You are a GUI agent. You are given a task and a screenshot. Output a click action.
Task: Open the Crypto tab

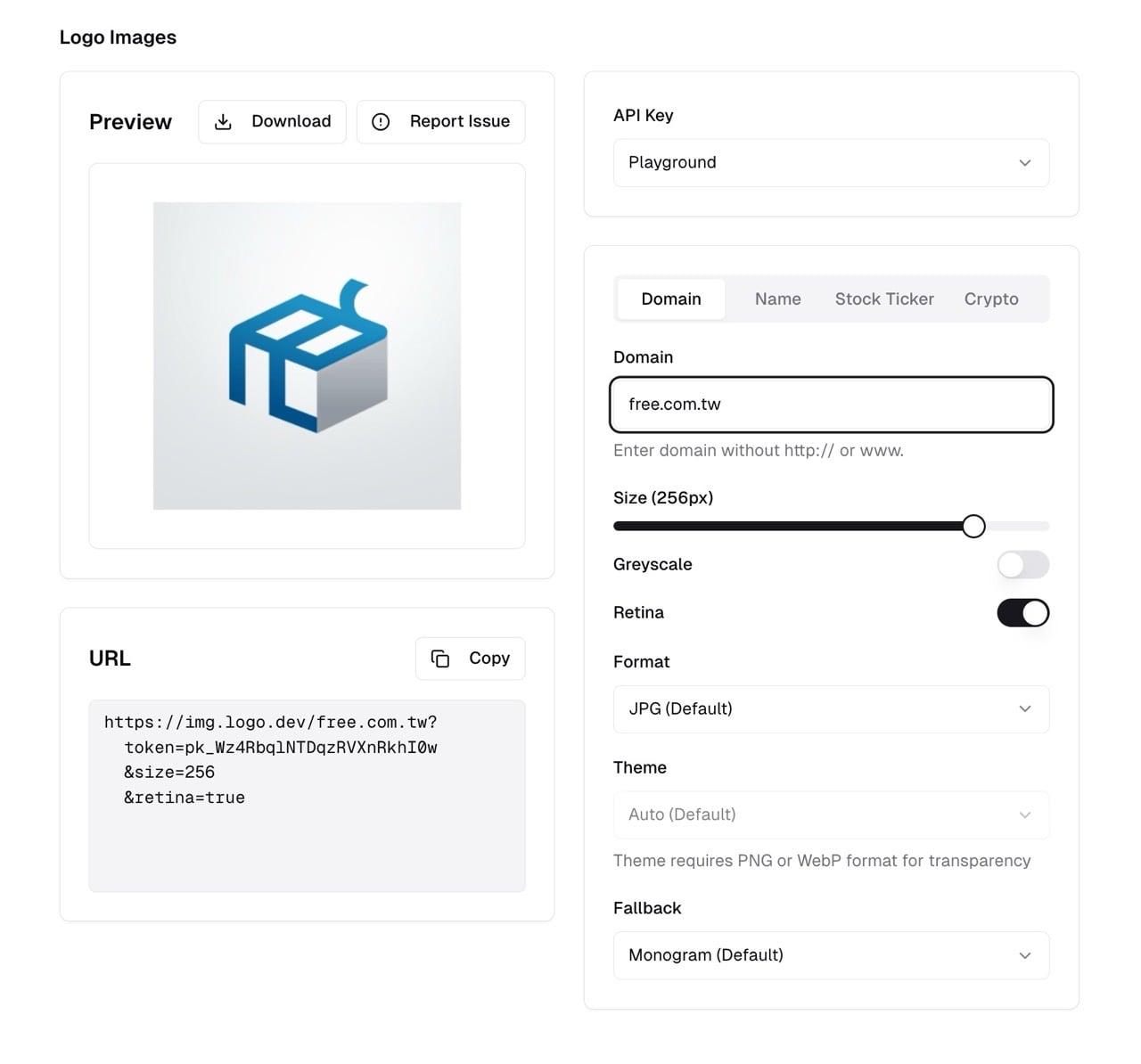click(x=990, y=299)
